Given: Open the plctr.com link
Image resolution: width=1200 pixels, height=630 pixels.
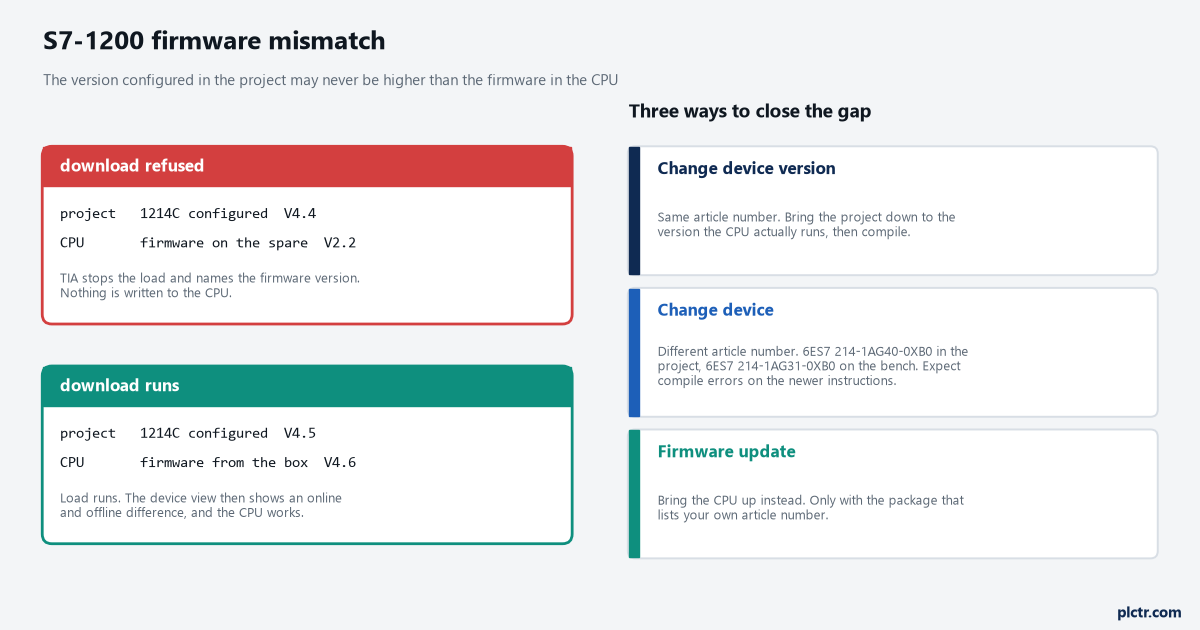Looking at the screenshot, I should coord(1148,612).
